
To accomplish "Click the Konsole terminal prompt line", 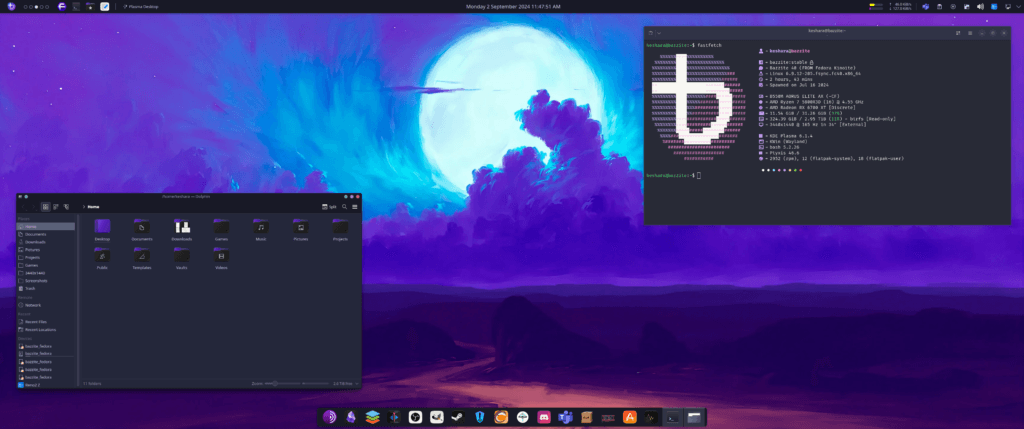I will coord(674,176).
